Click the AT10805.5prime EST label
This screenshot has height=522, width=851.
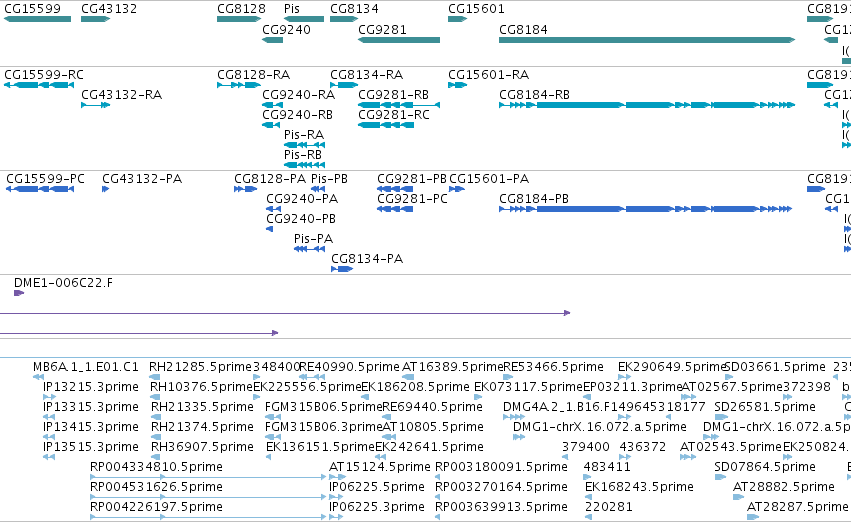tap(433, 427)
